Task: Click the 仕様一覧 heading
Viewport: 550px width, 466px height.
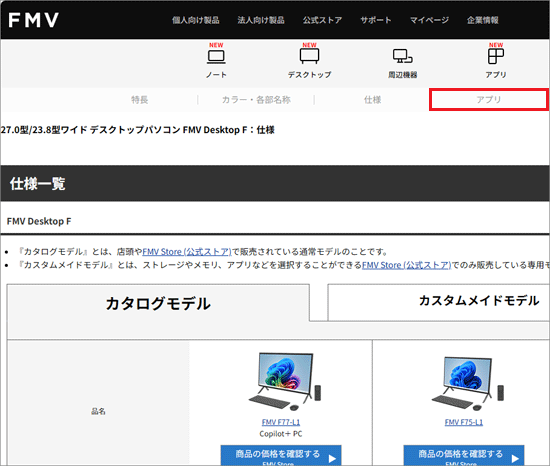Action: tap(38, 183)
